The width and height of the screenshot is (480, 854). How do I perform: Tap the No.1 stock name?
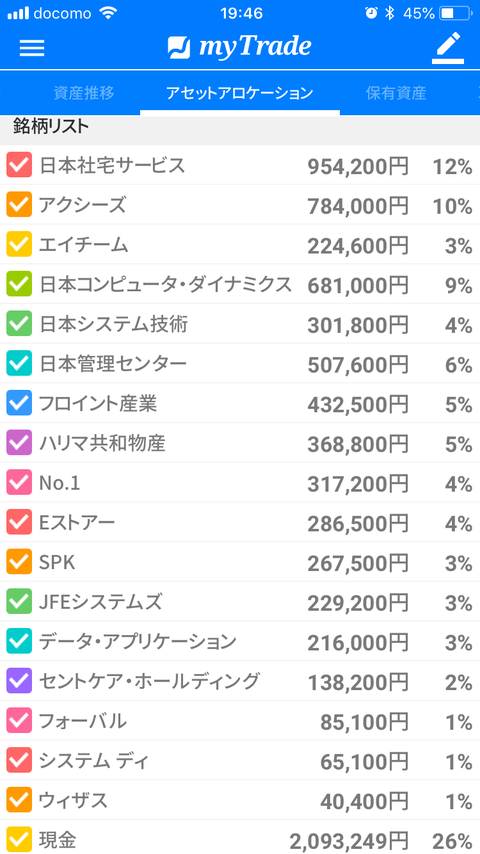point(59,483)
